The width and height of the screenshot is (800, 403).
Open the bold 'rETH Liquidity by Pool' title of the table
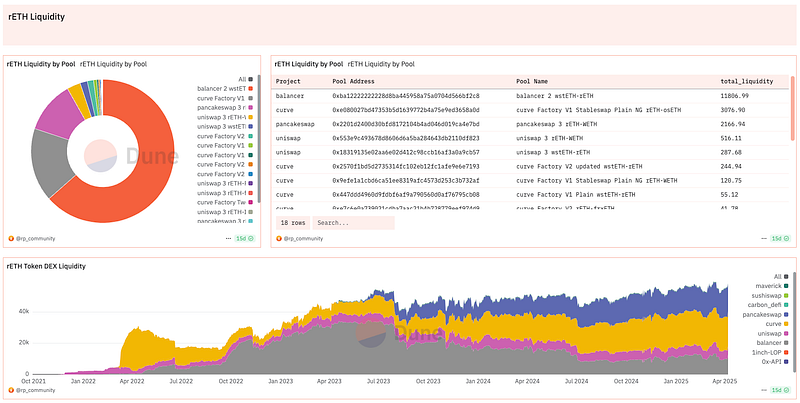pyautogui.click(x=309, y=64)
